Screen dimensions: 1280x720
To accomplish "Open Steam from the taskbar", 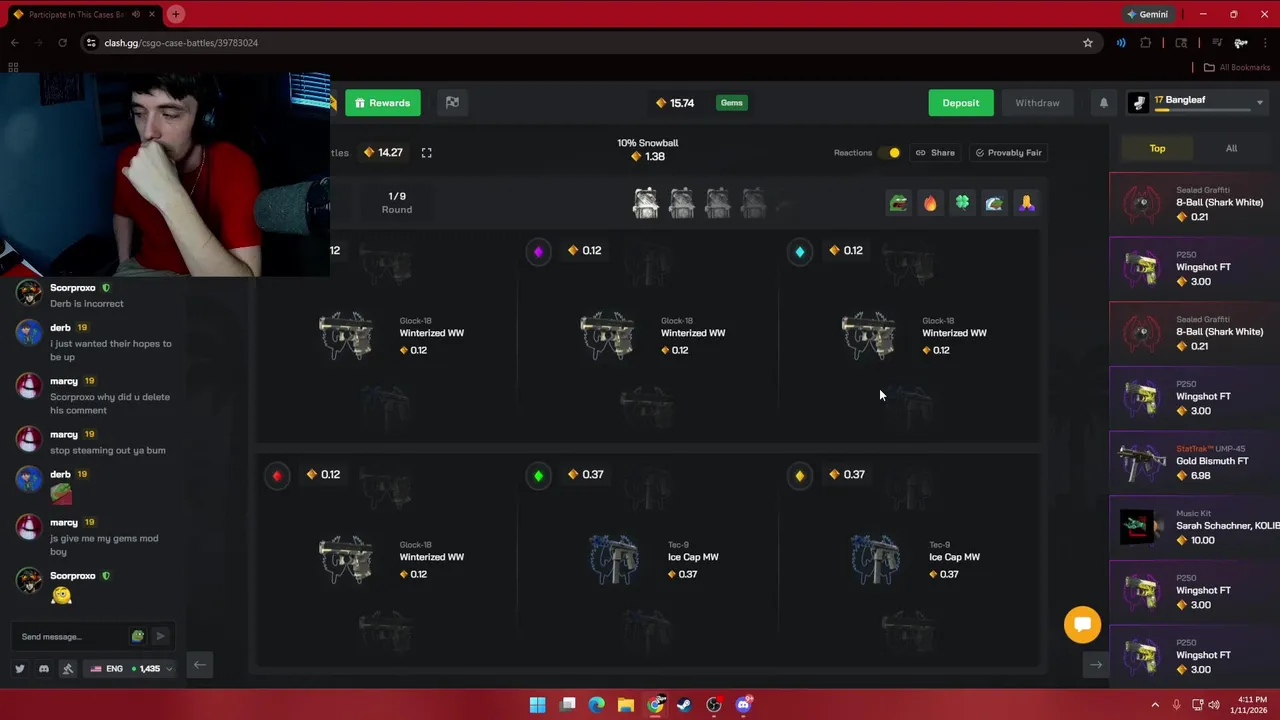I will (x=684, y=705).
